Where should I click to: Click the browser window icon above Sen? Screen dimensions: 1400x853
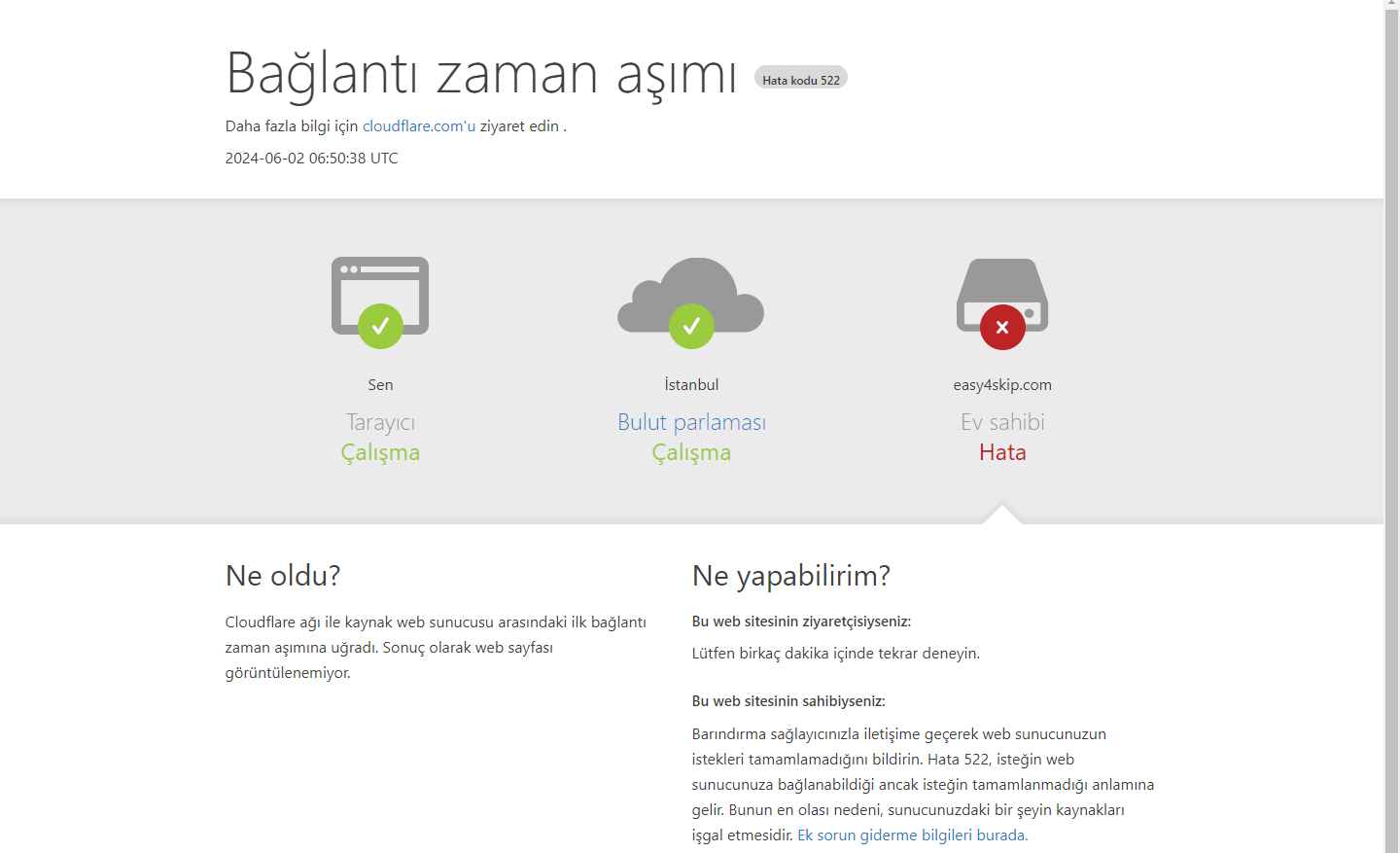coord(380,296)
